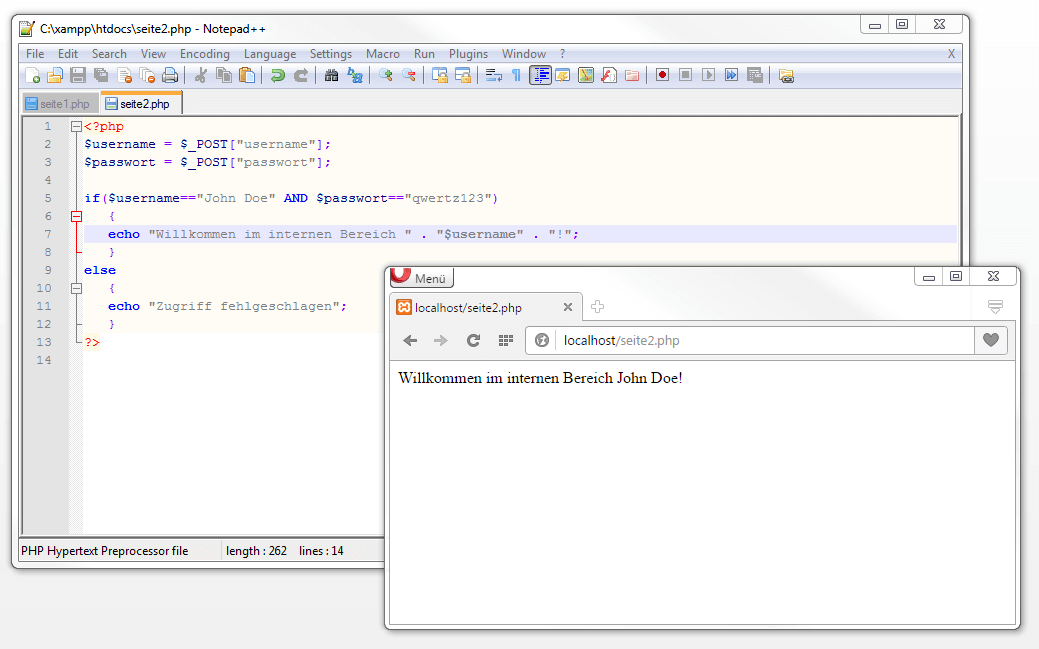The height and width of the screenshot is (649, 1039).
Task: Open the Function List icon
Action: (x=609, y=76)
